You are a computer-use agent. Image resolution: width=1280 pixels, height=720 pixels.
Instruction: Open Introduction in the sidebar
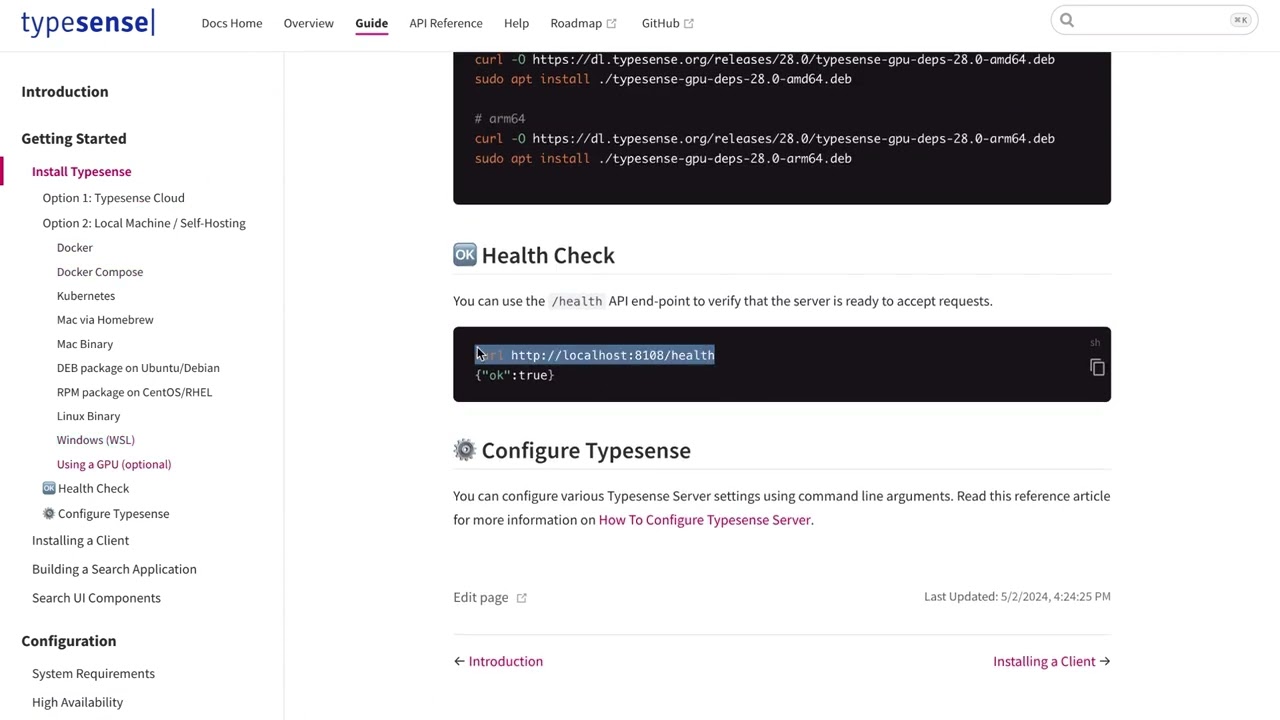click(x=65, y=91)
